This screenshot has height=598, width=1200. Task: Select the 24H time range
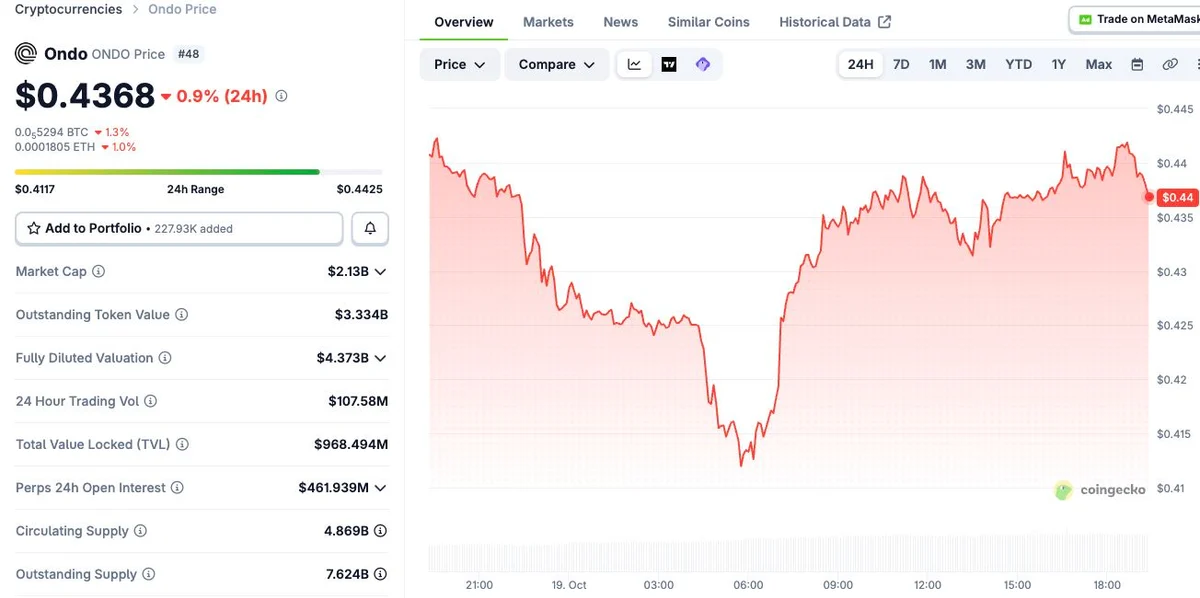point(860,64)
